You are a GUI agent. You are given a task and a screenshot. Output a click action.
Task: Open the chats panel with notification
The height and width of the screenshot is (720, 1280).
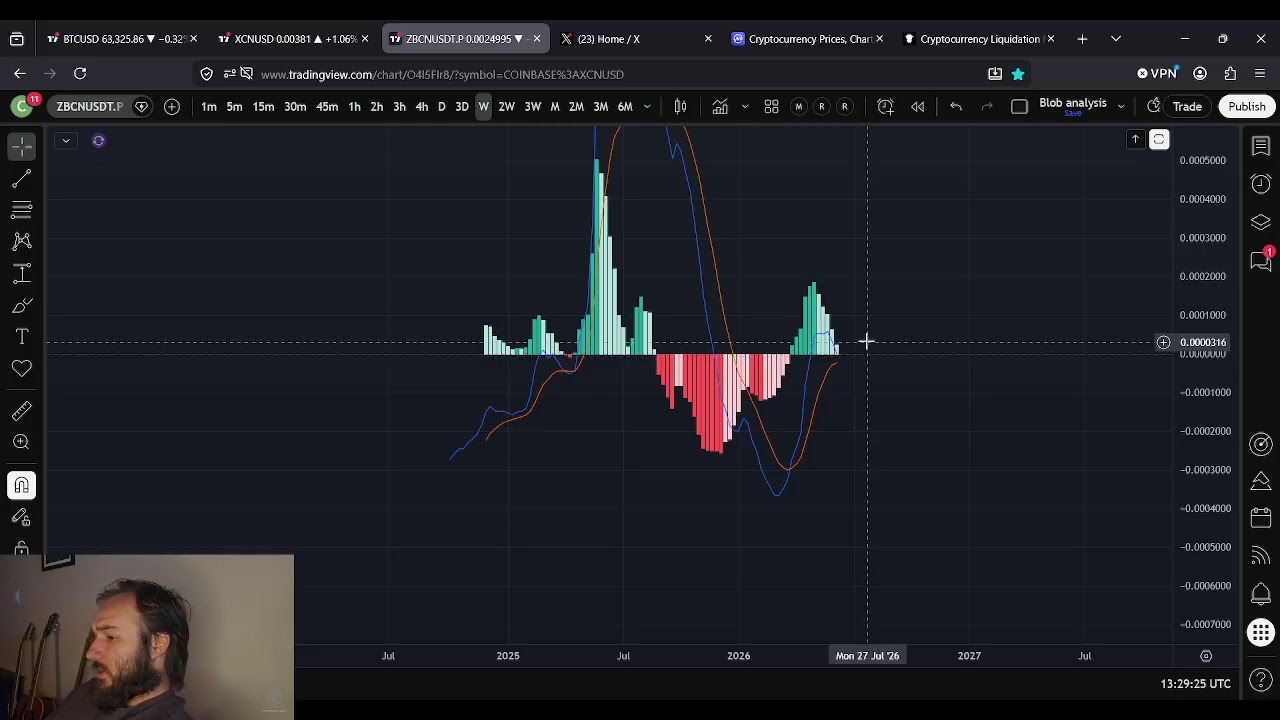[x=1261, y=259]
